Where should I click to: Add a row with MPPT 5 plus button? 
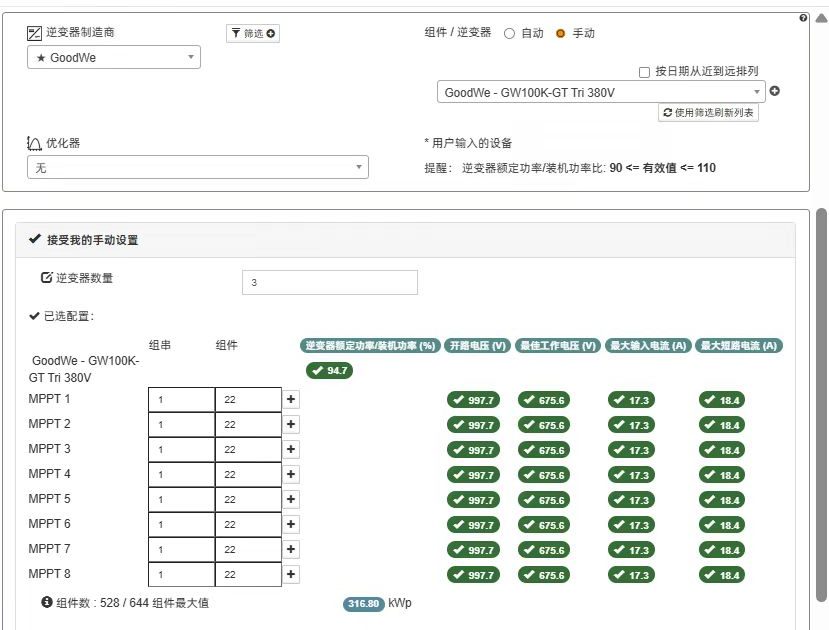(x=291, y=499)
